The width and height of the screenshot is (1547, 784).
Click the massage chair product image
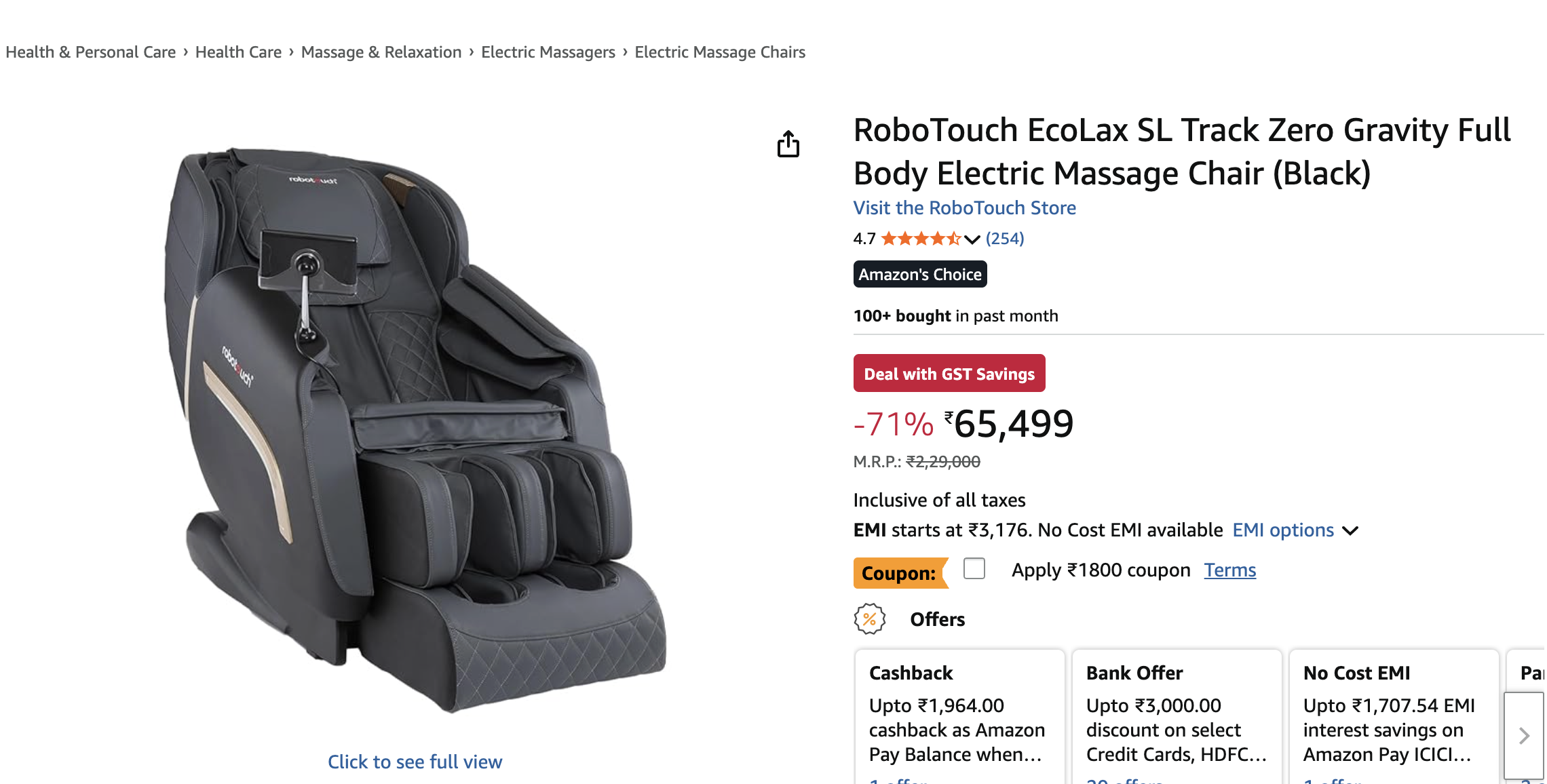click(x=414, y=427)
